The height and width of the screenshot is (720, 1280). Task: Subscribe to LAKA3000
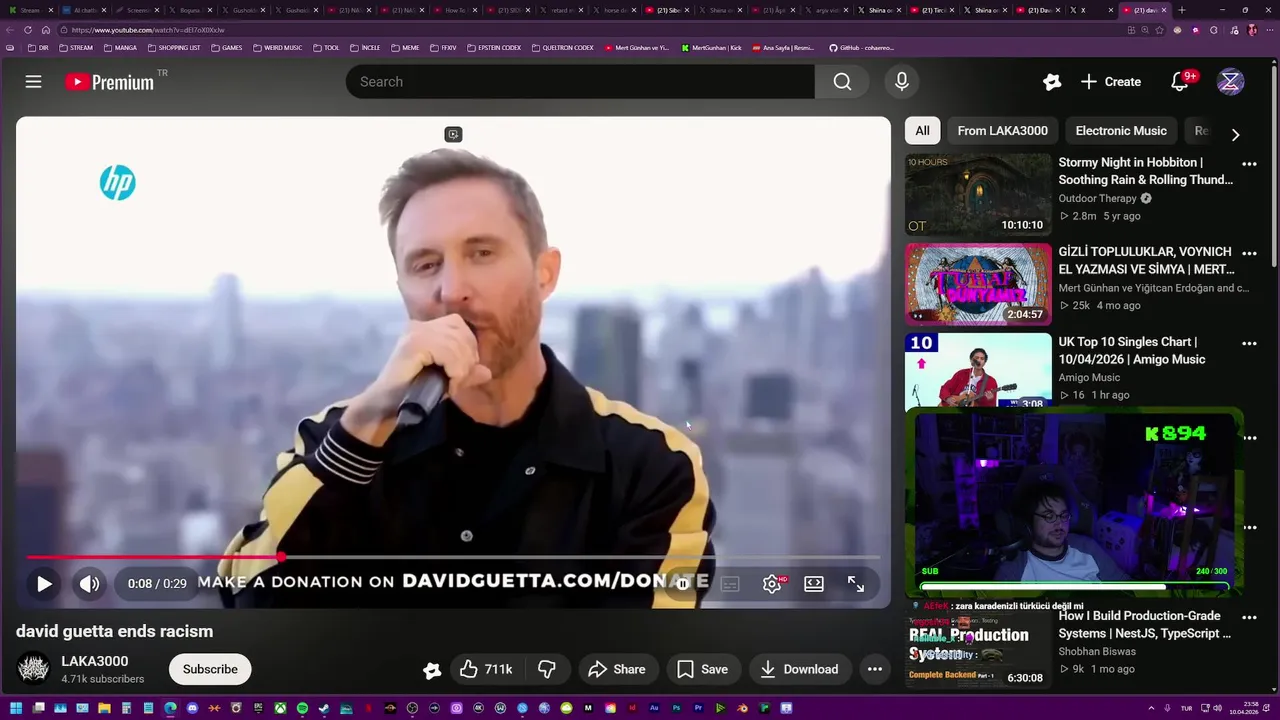210,669
